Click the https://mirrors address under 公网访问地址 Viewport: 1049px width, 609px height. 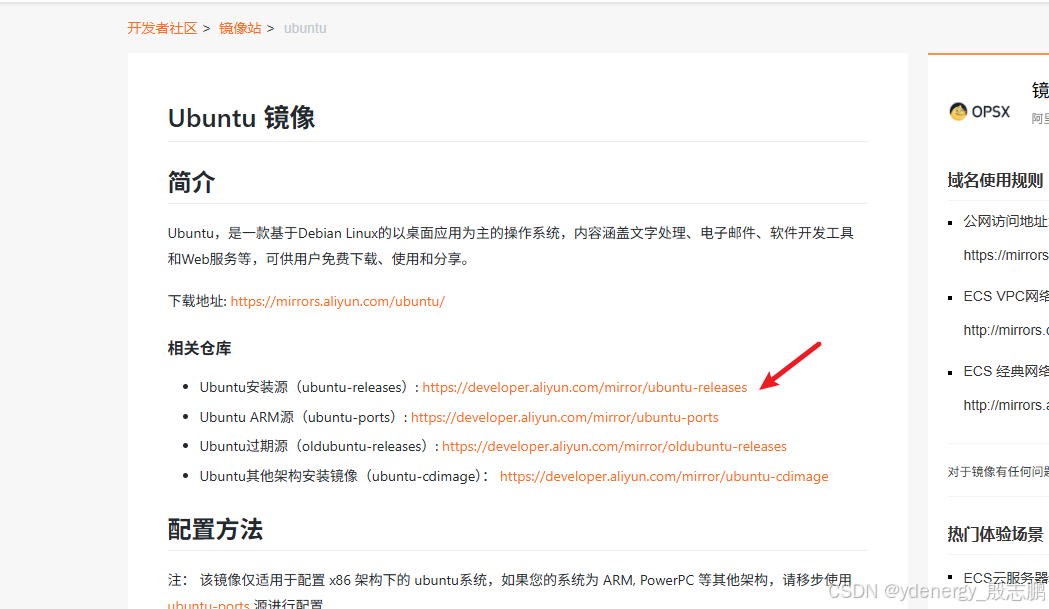[x=1006, y=255]
